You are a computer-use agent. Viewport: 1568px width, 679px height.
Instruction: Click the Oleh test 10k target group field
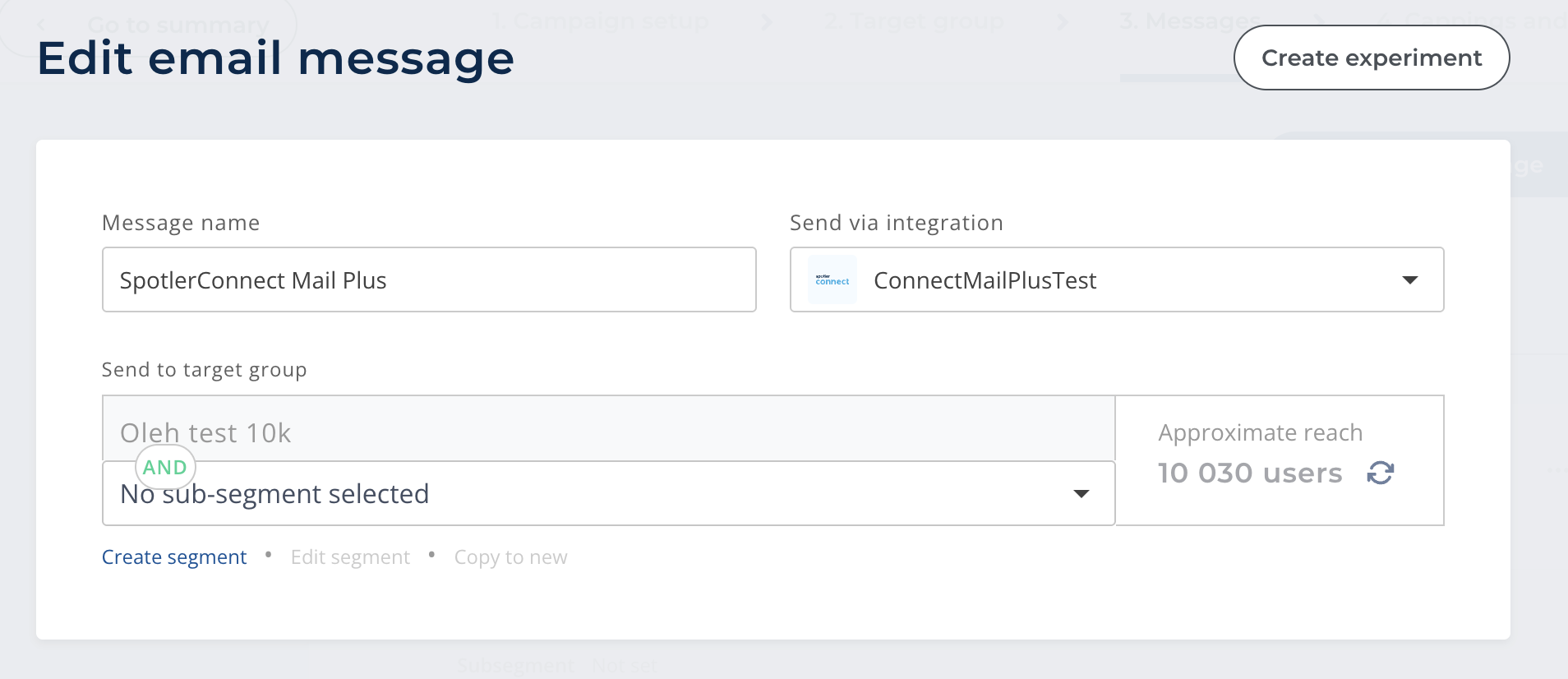coord(608,428)
